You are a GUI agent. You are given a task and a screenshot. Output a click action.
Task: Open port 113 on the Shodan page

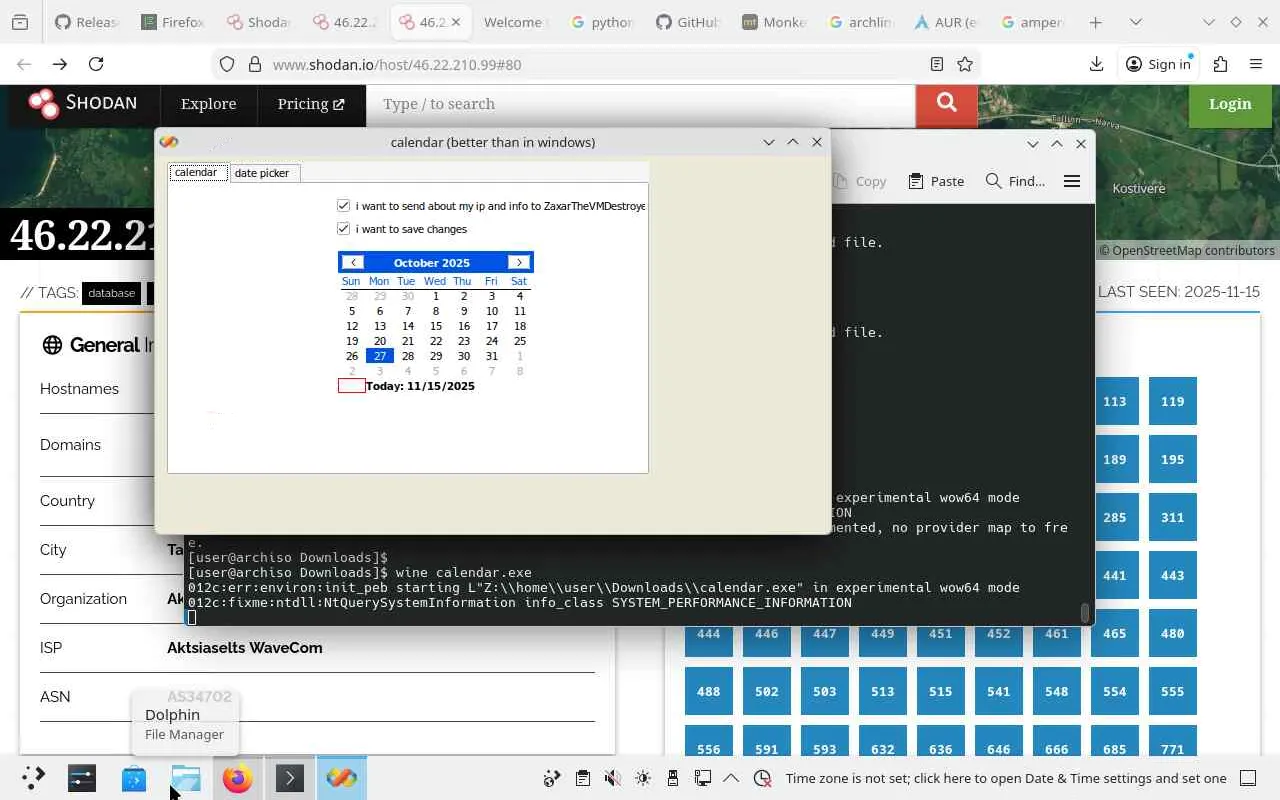[1114, 401]
